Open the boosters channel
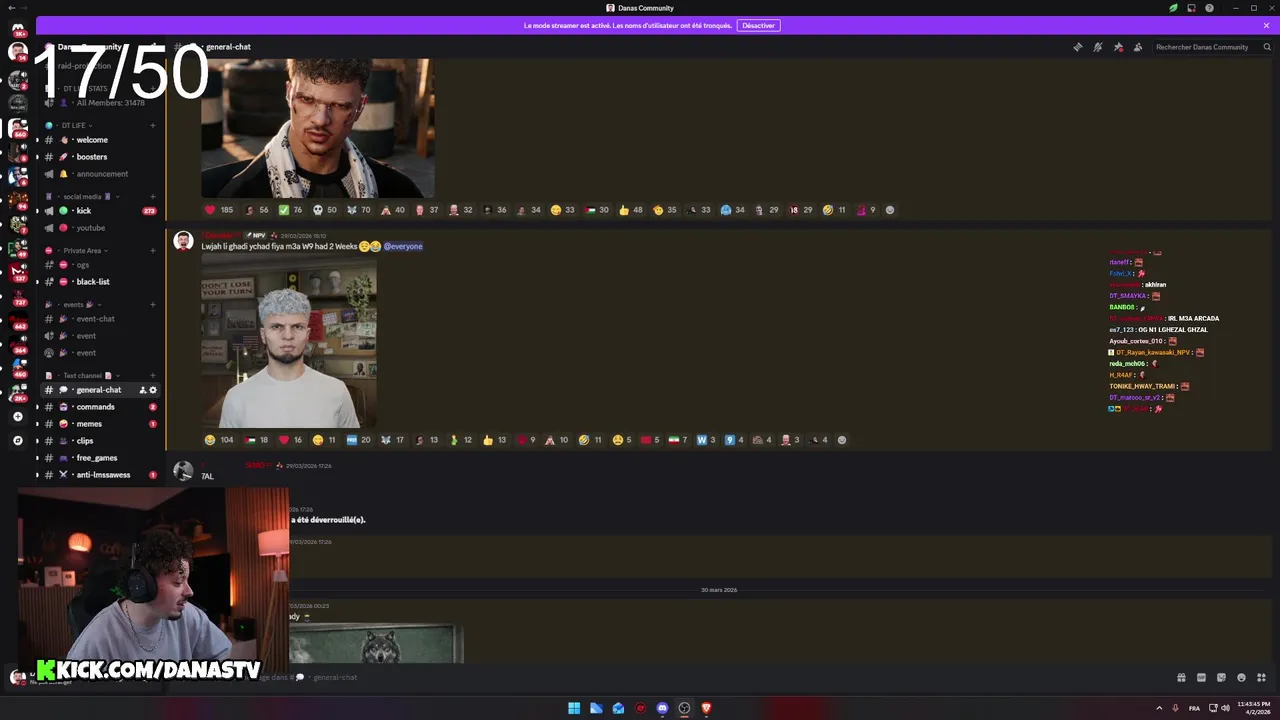Image resolution: width=1280 pixels, height=720 pixels. (x=98, y=157)
